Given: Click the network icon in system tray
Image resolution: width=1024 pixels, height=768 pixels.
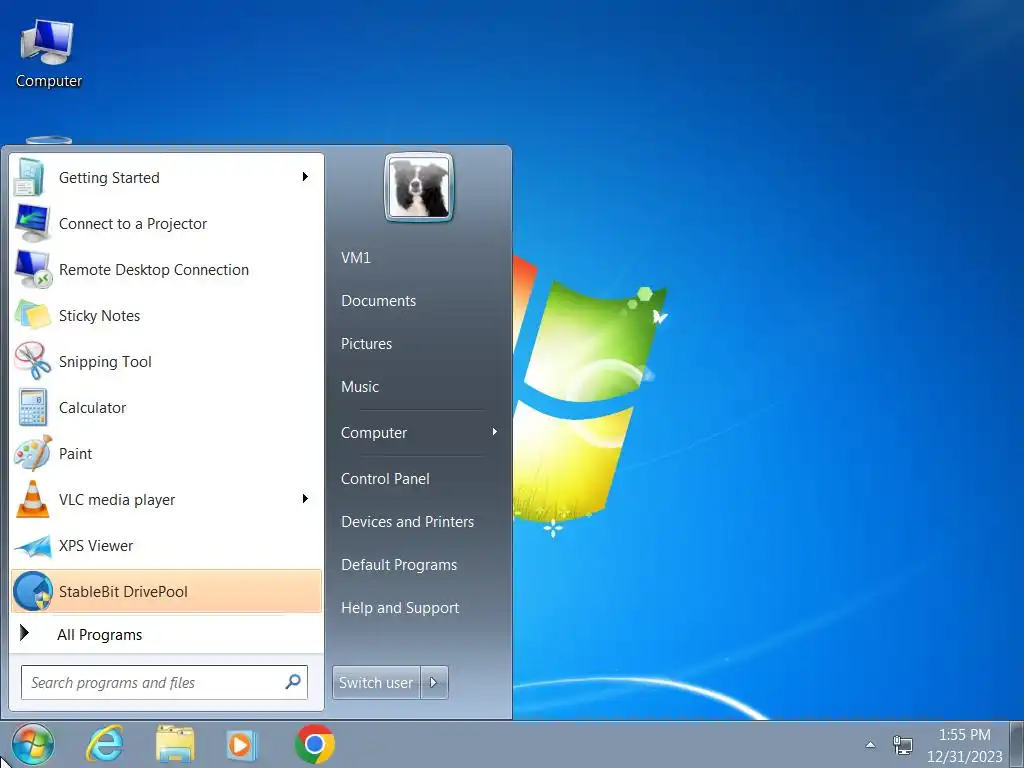Looking at the screenshot, I should (903, 744).
